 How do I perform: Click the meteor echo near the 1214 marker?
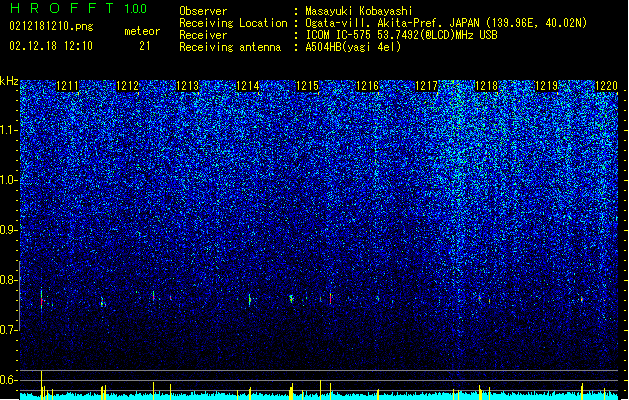coord(250,299)
